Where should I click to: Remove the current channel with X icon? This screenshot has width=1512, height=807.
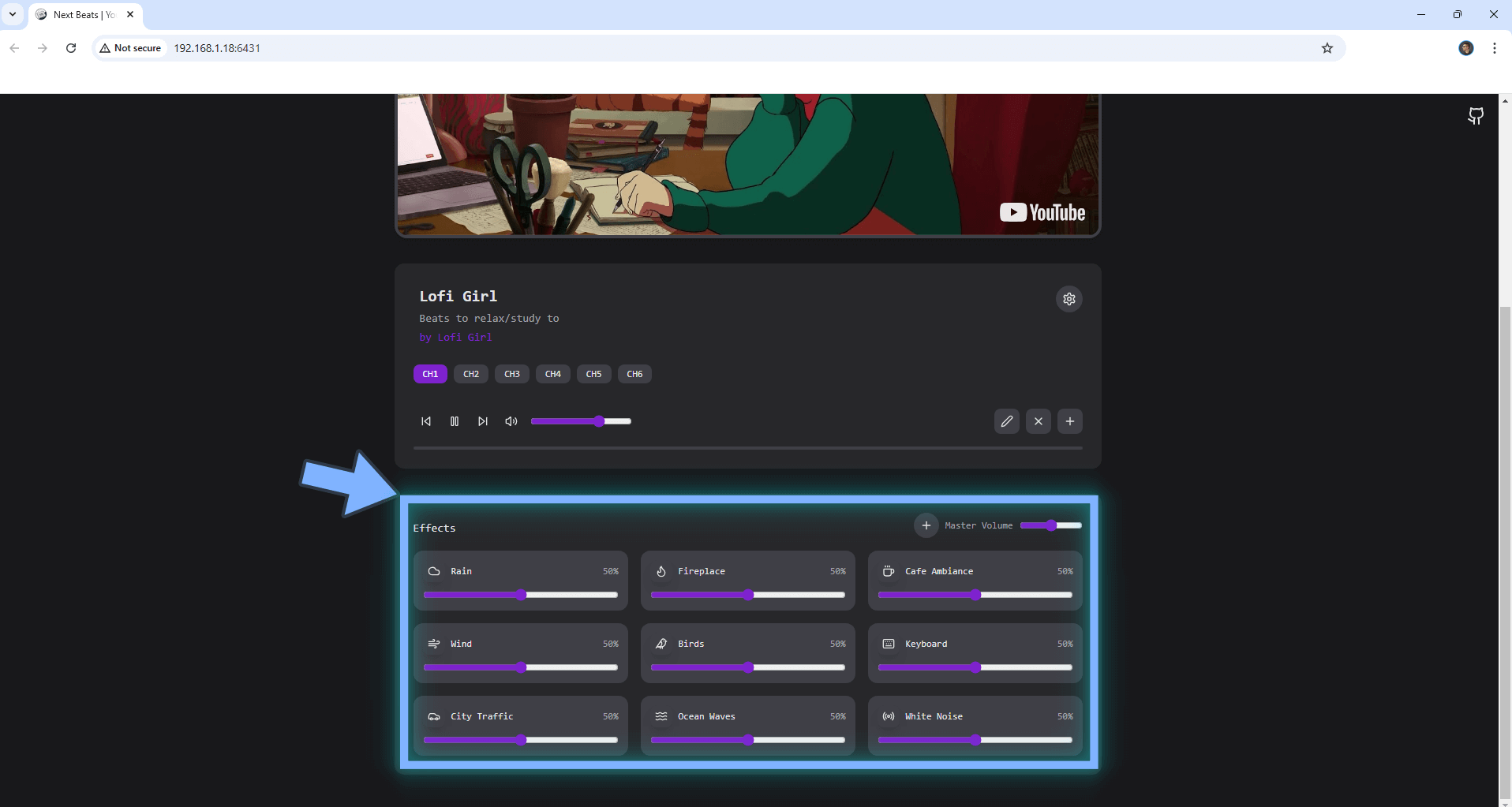pos(1039,421)
